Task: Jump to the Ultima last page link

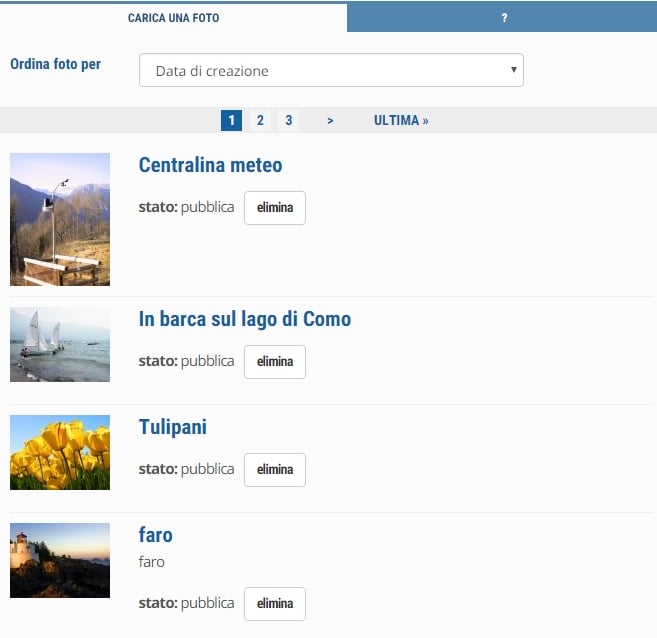Action: click(401, 120)
